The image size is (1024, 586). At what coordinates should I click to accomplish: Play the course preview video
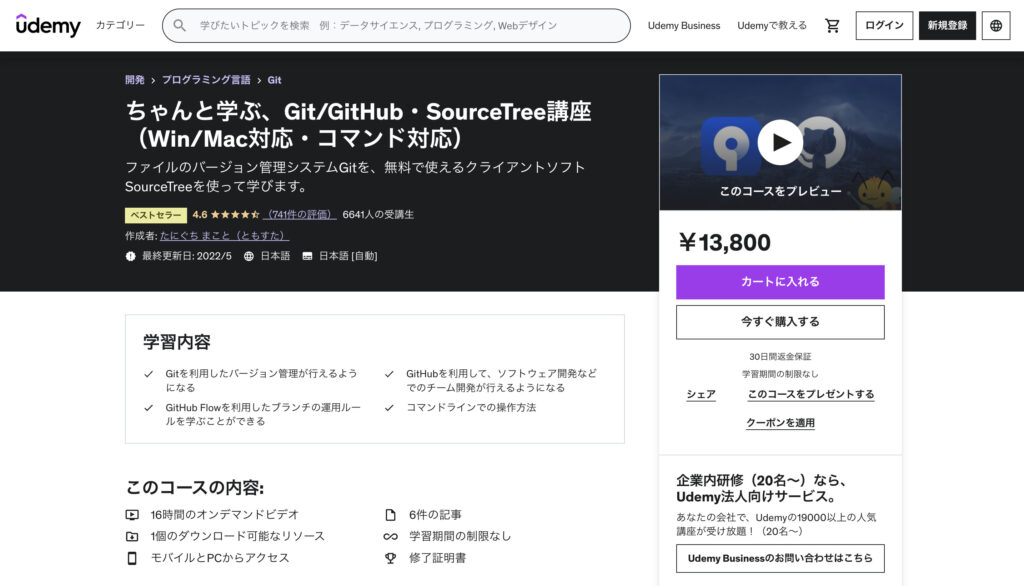(x=780, y=142)
